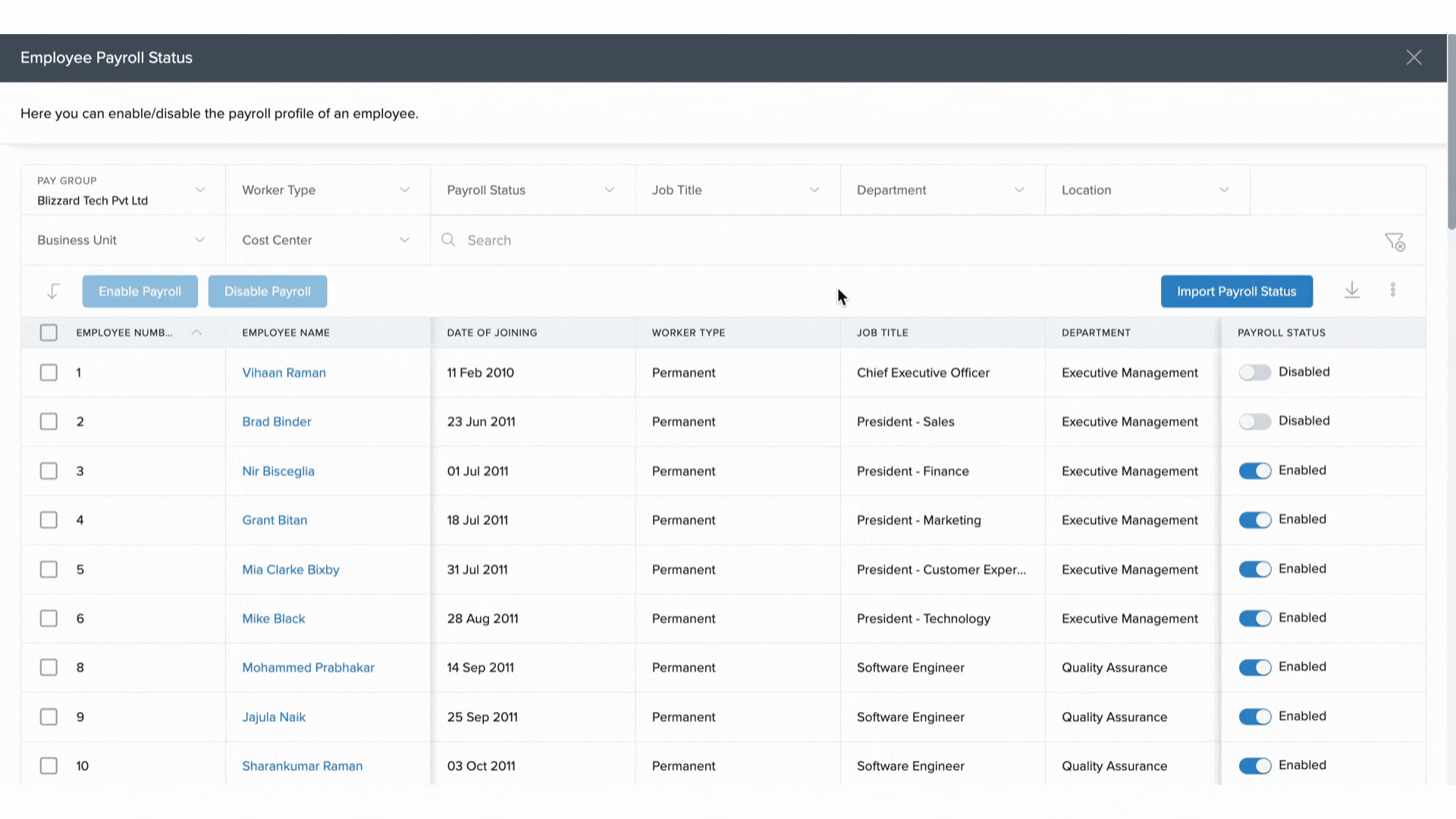Screen dimensions: 1456x819
Task: Click the download icon beside Import button
Action: (x=1351, y=290)
